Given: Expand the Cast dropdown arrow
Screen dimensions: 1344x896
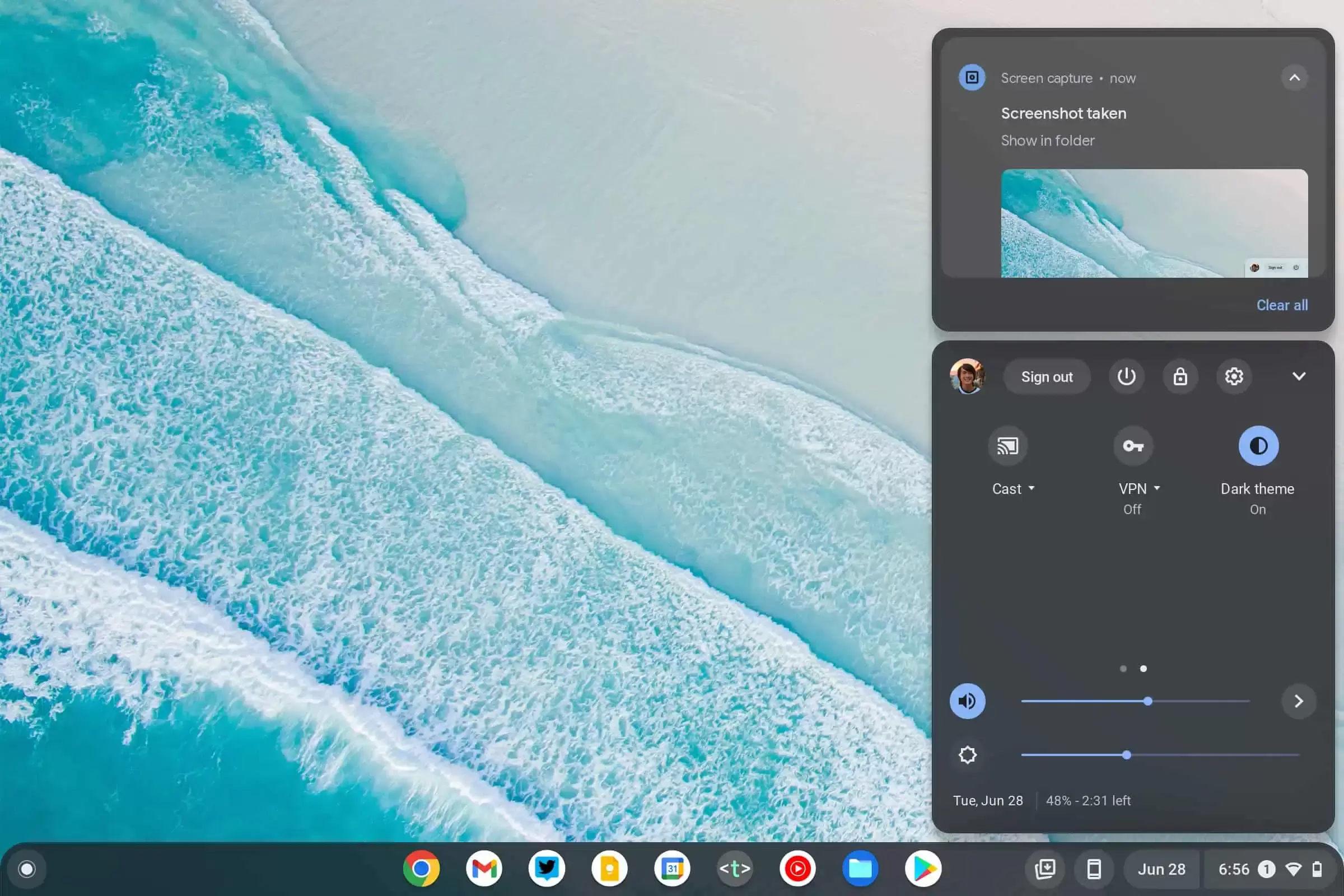Looking at the screenshot, I should pos(1032,488).
